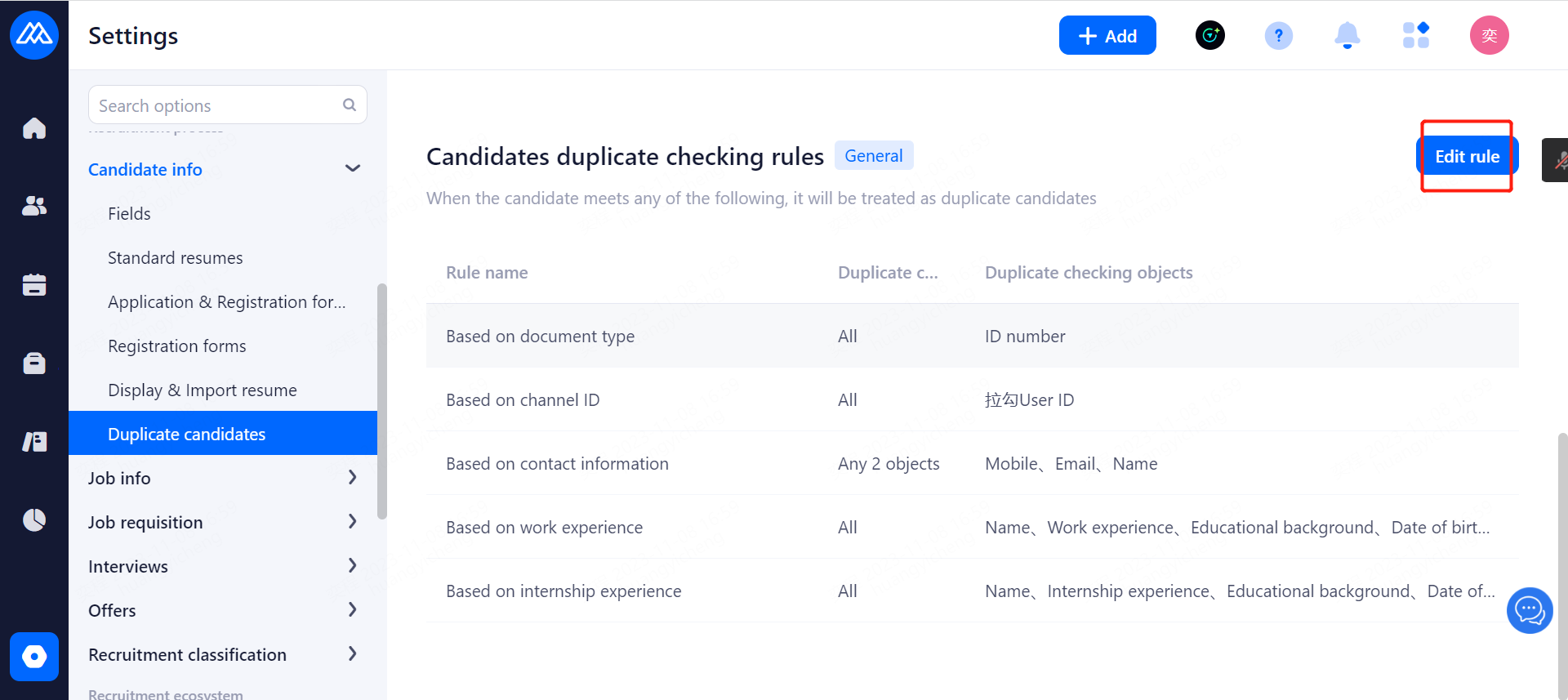
Task: Click the sidebar vertical scrollbar
Action: click(x=381, y=400)
